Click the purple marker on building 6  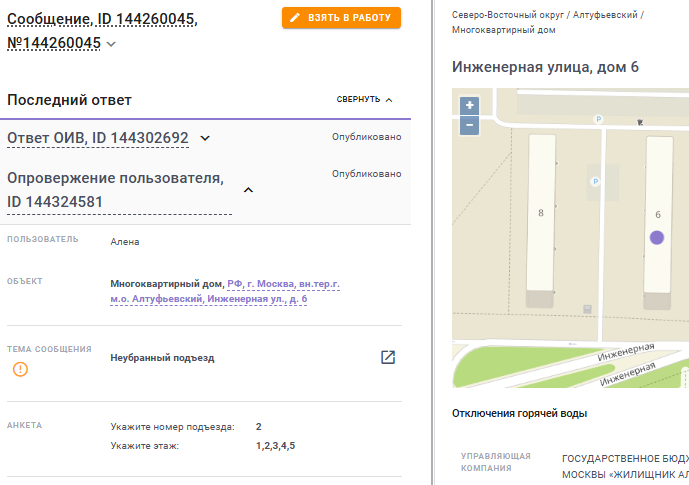(656, 238)
